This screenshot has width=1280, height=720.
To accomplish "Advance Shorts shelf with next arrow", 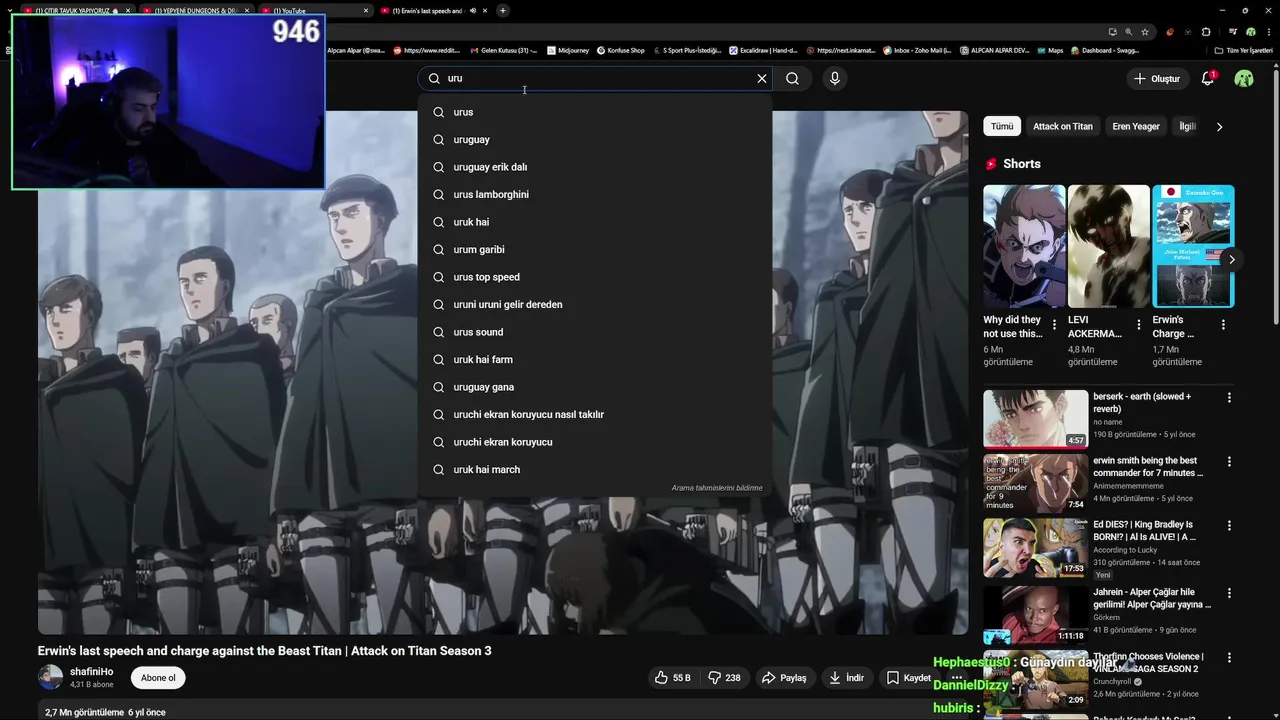I will pyautogui.click(x=1231, y=259).
